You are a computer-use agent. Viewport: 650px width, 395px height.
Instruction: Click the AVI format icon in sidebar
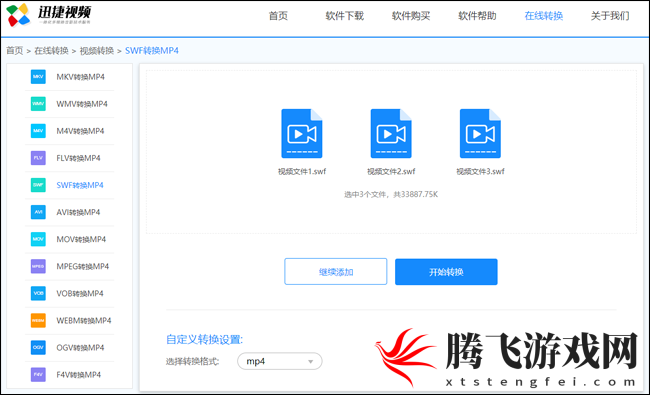click(38, 212)
